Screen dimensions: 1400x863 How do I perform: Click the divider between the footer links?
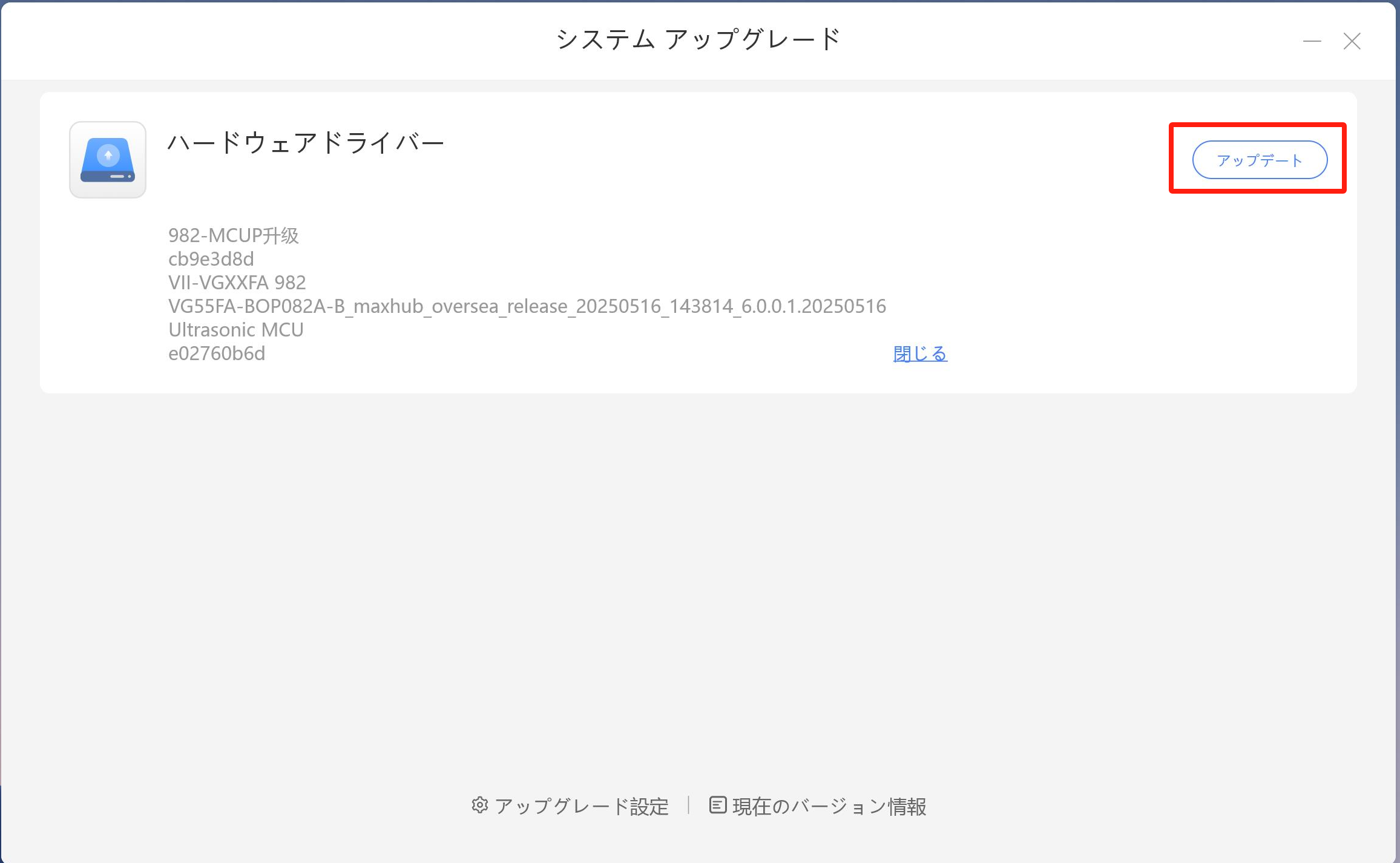coord(689,806)
